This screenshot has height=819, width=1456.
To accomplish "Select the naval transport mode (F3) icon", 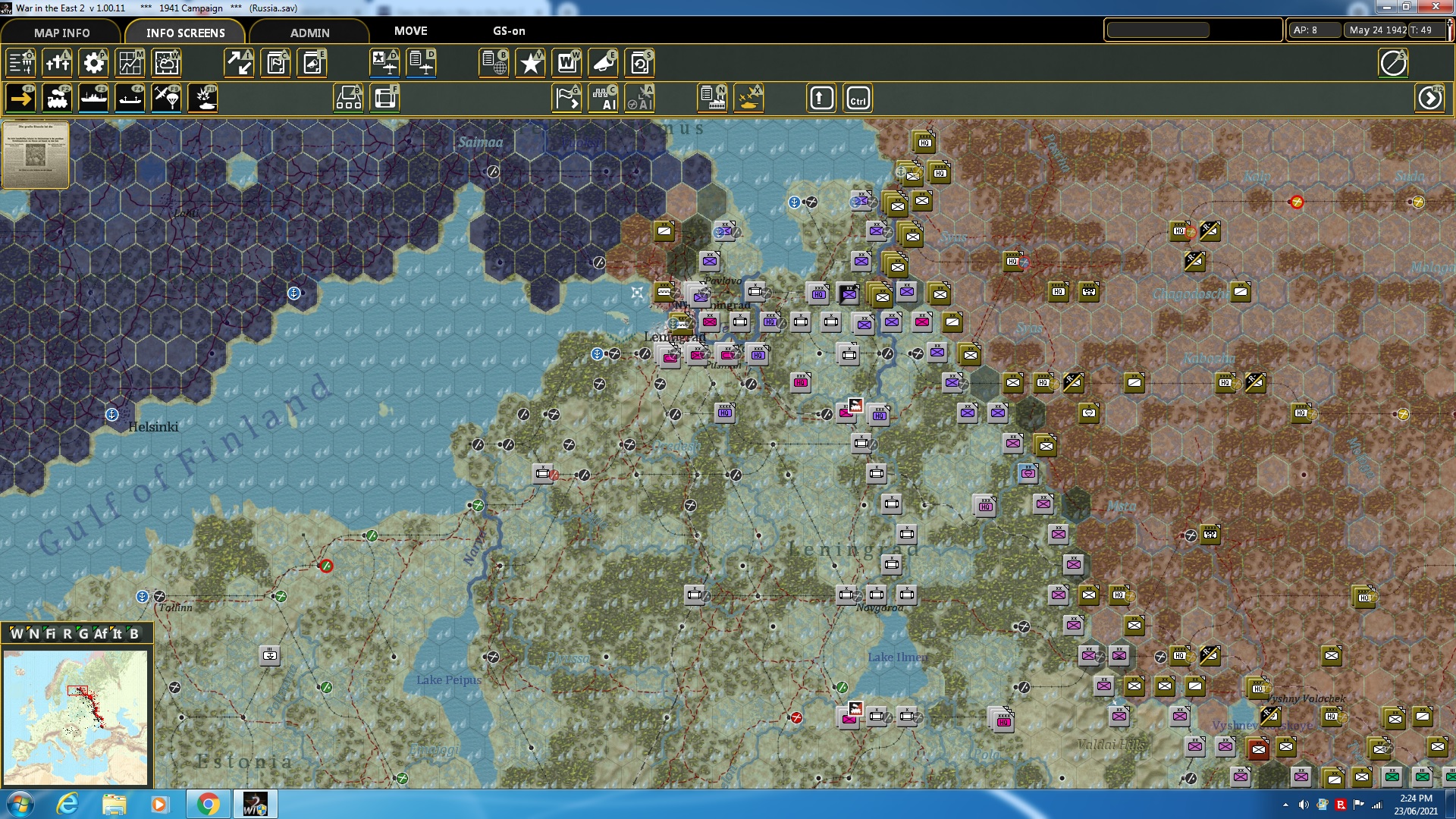I will [x=93, y=99].
